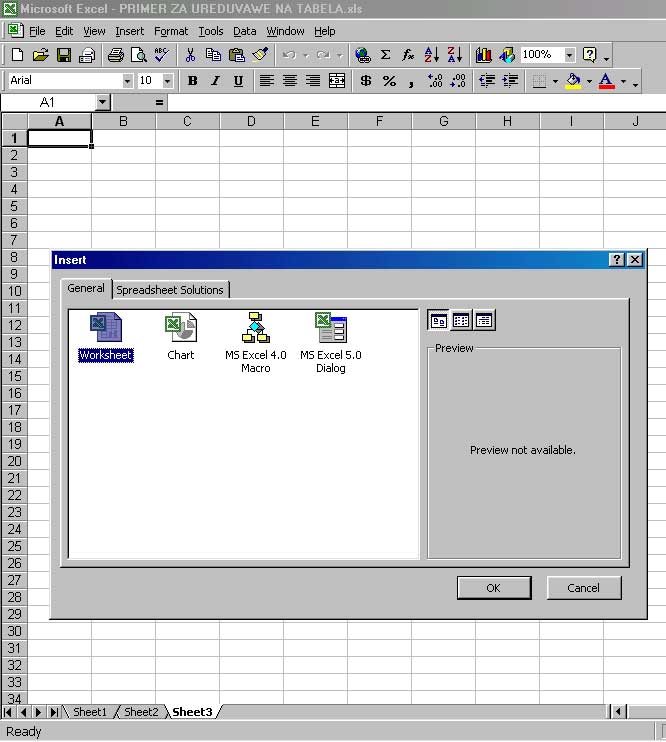Toggle Bold formatting
This screenshot has height=742, width=666.
tap(192, 81)
